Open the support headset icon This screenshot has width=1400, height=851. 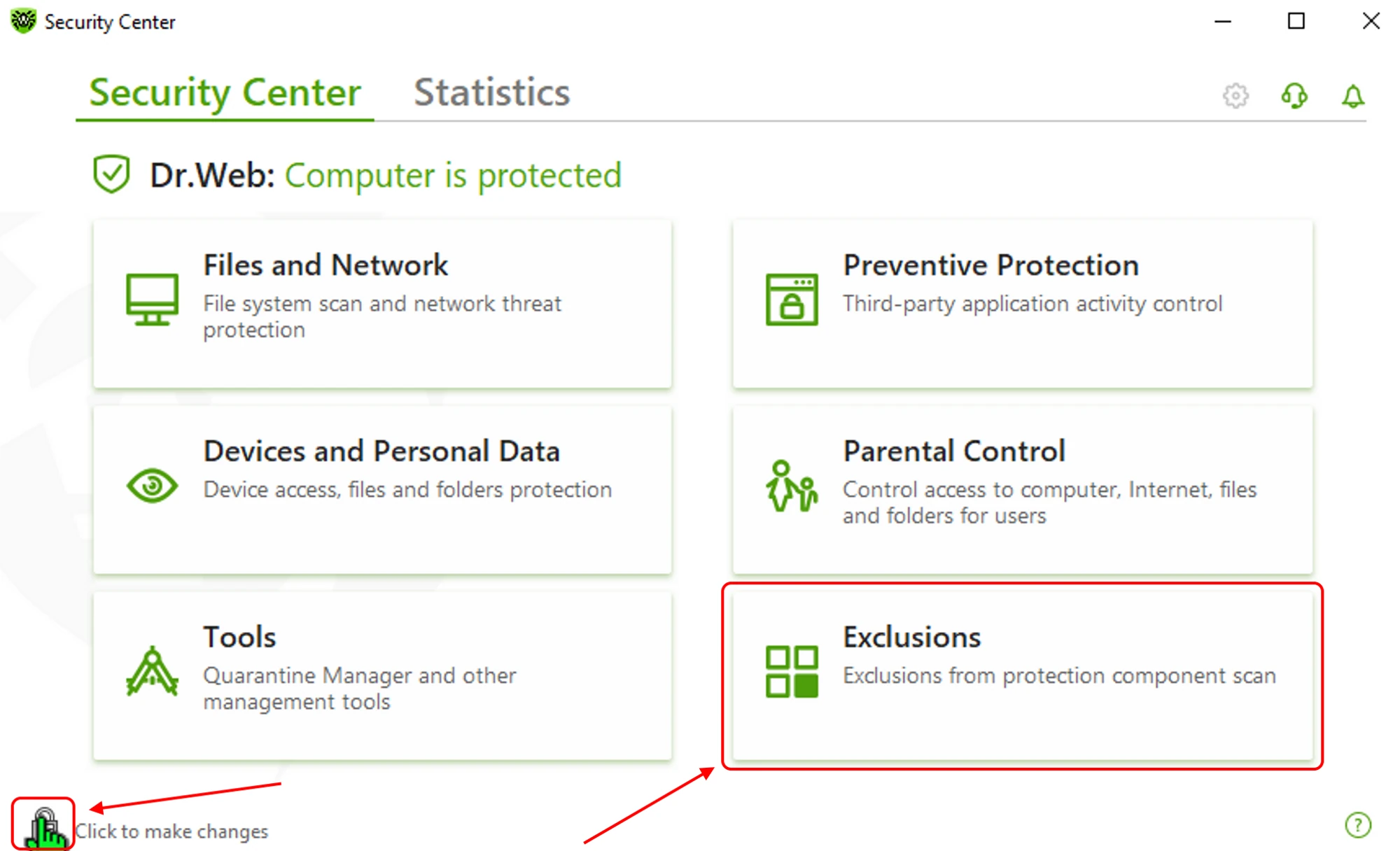pos(1294,96)
